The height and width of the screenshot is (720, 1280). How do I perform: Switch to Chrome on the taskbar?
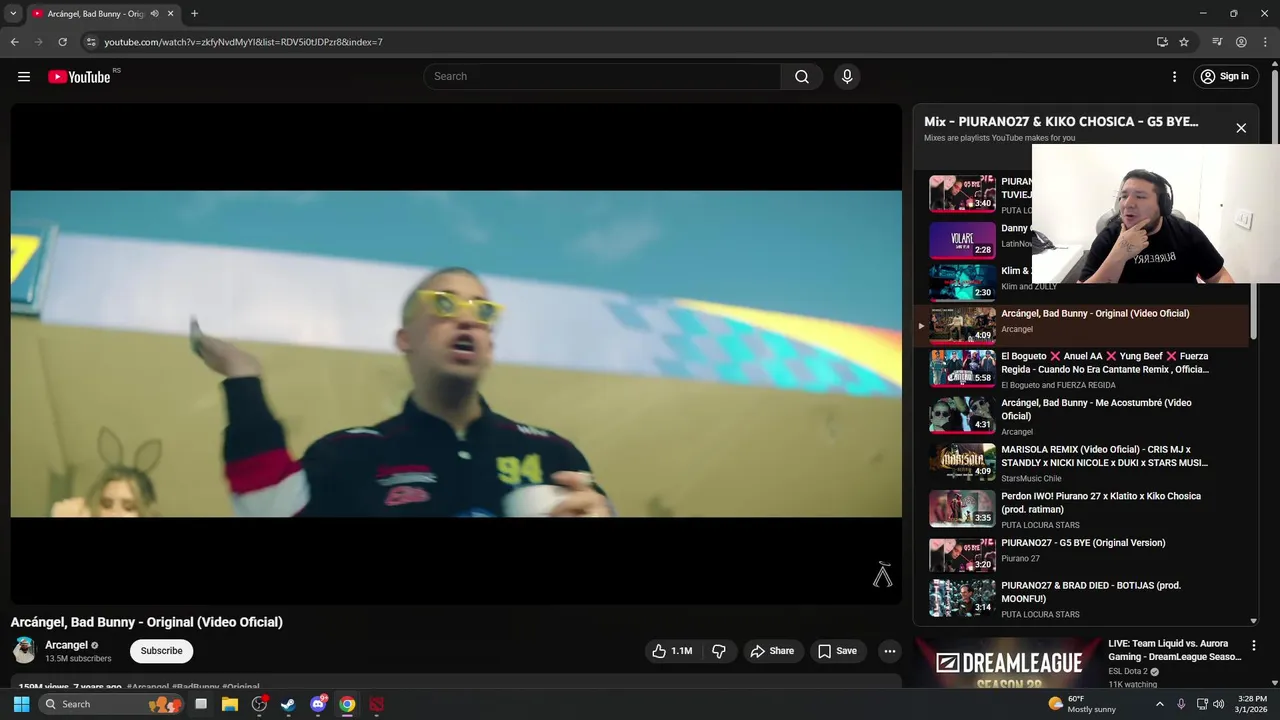pos(347,704)
